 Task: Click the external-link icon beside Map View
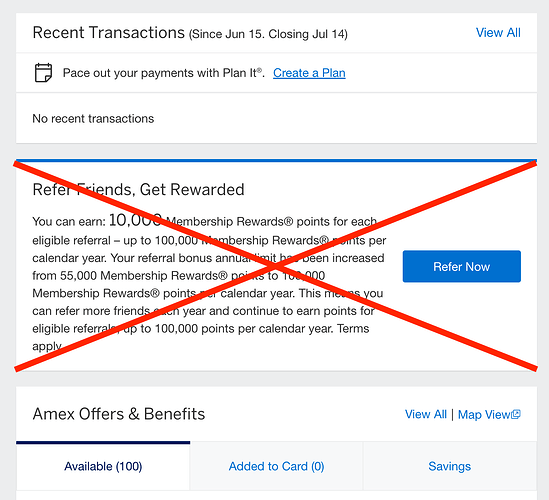[x=516, y=414]
